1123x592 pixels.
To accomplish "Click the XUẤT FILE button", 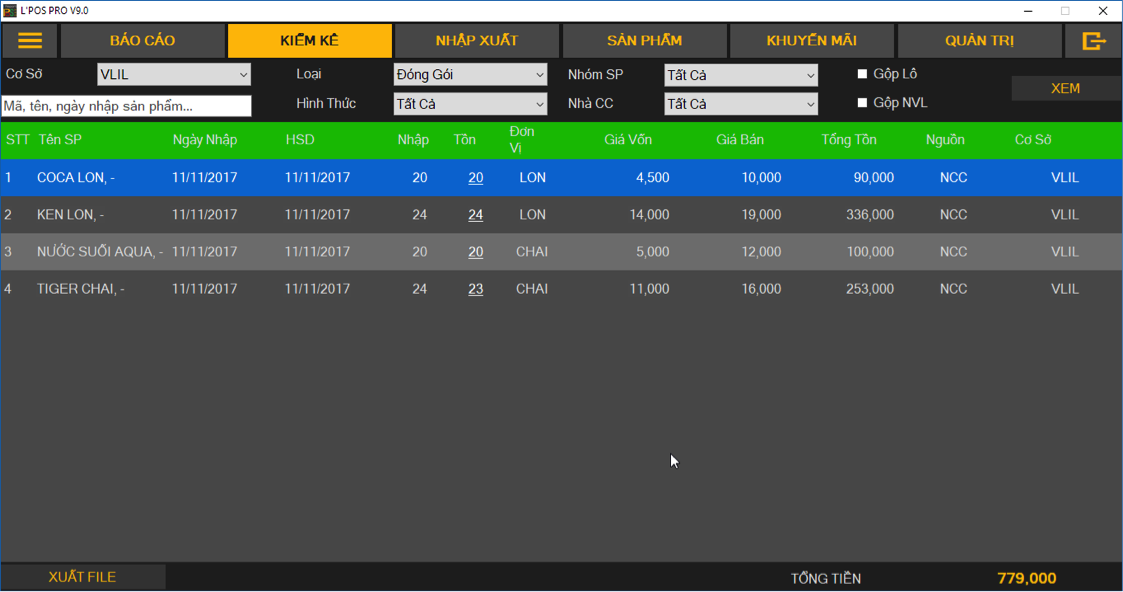I will (x=83, y=577).
